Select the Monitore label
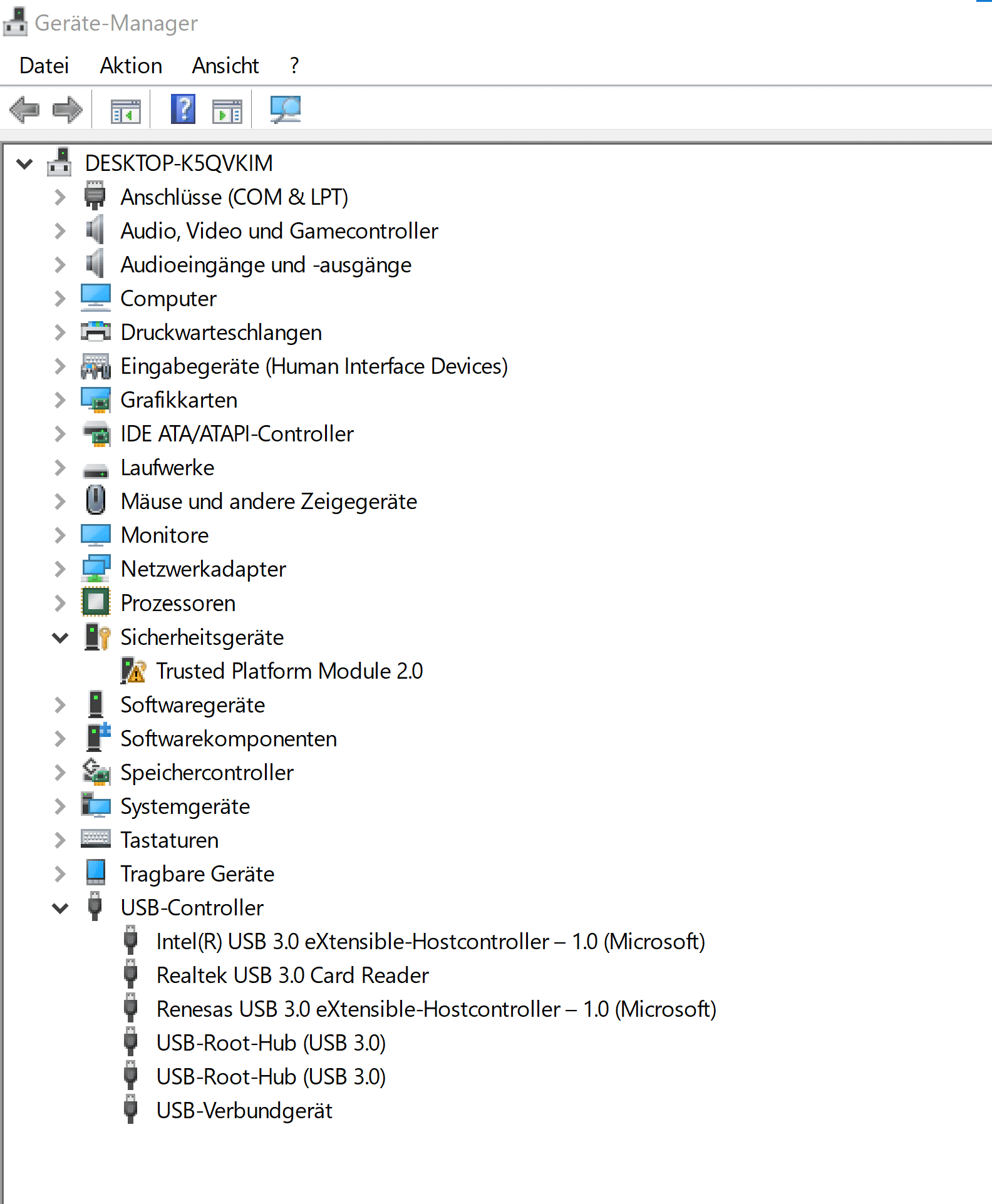 coord(165,535)
